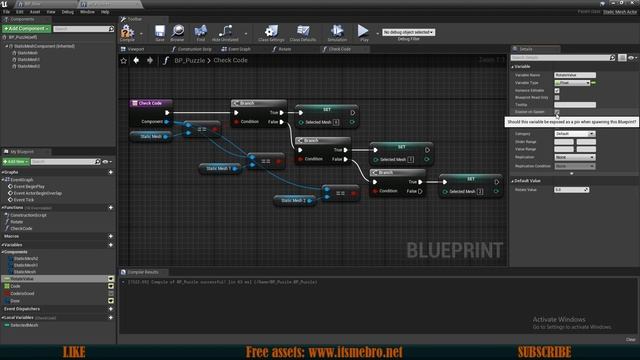Image resolution: width=640 pixels, height=360 pixels.
Task: Click the Rotate Value default number field
Action: pyautogui.click(x=571, y=190)
